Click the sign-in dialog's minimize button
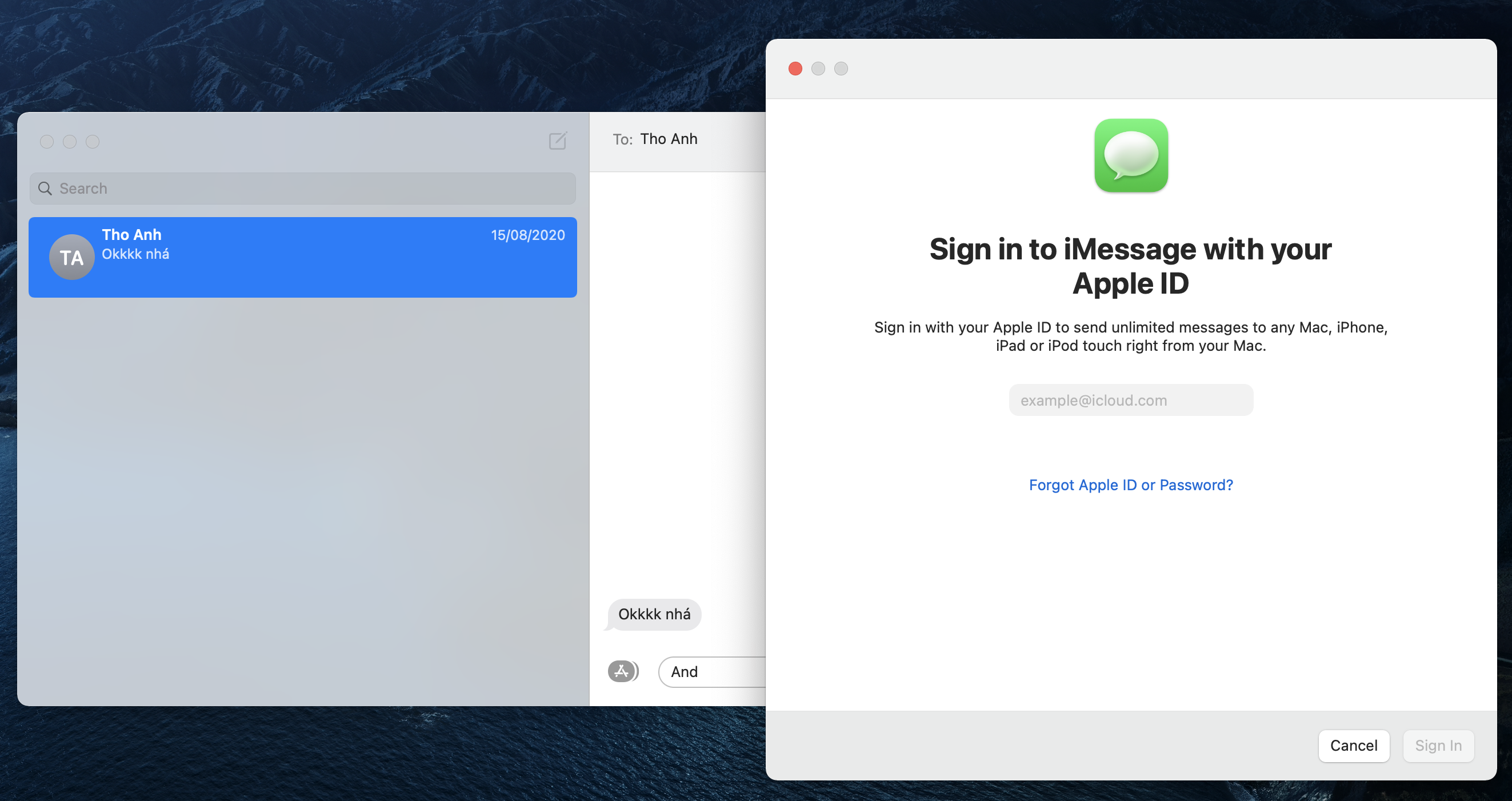This screenshot has height=801, width=1512. click(818, 69)
